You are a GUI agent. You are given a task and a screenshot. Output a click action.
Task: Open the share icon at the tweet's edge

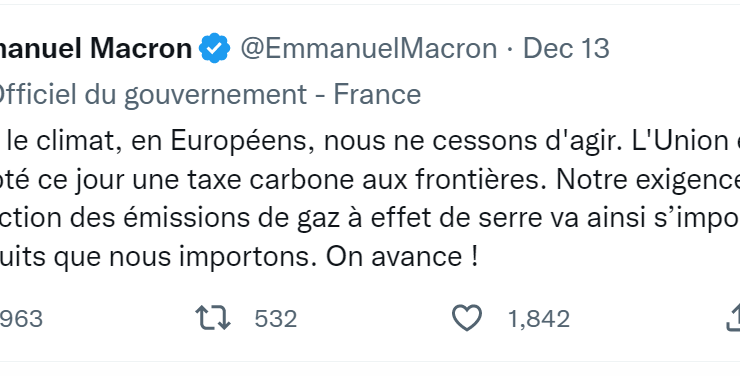coord(733,318)
